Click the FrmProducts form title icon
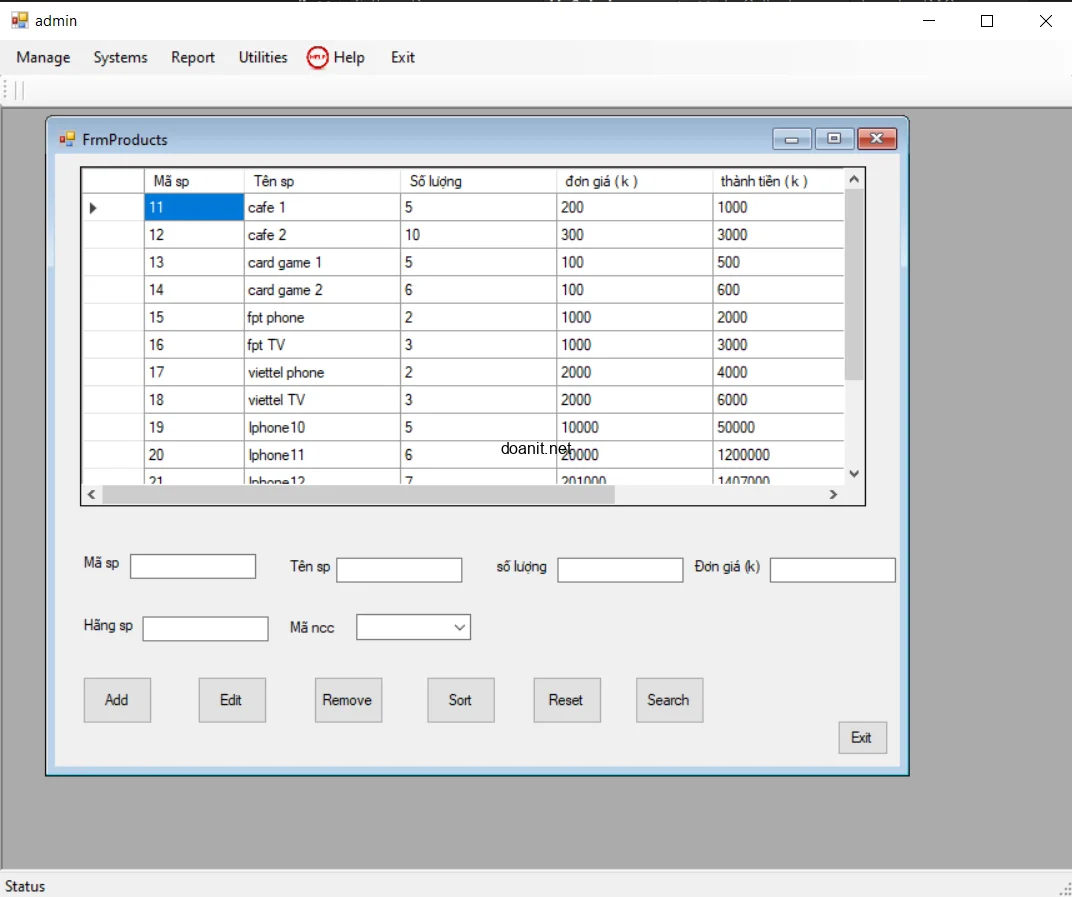1072x897 pixels. coord(68,140)
